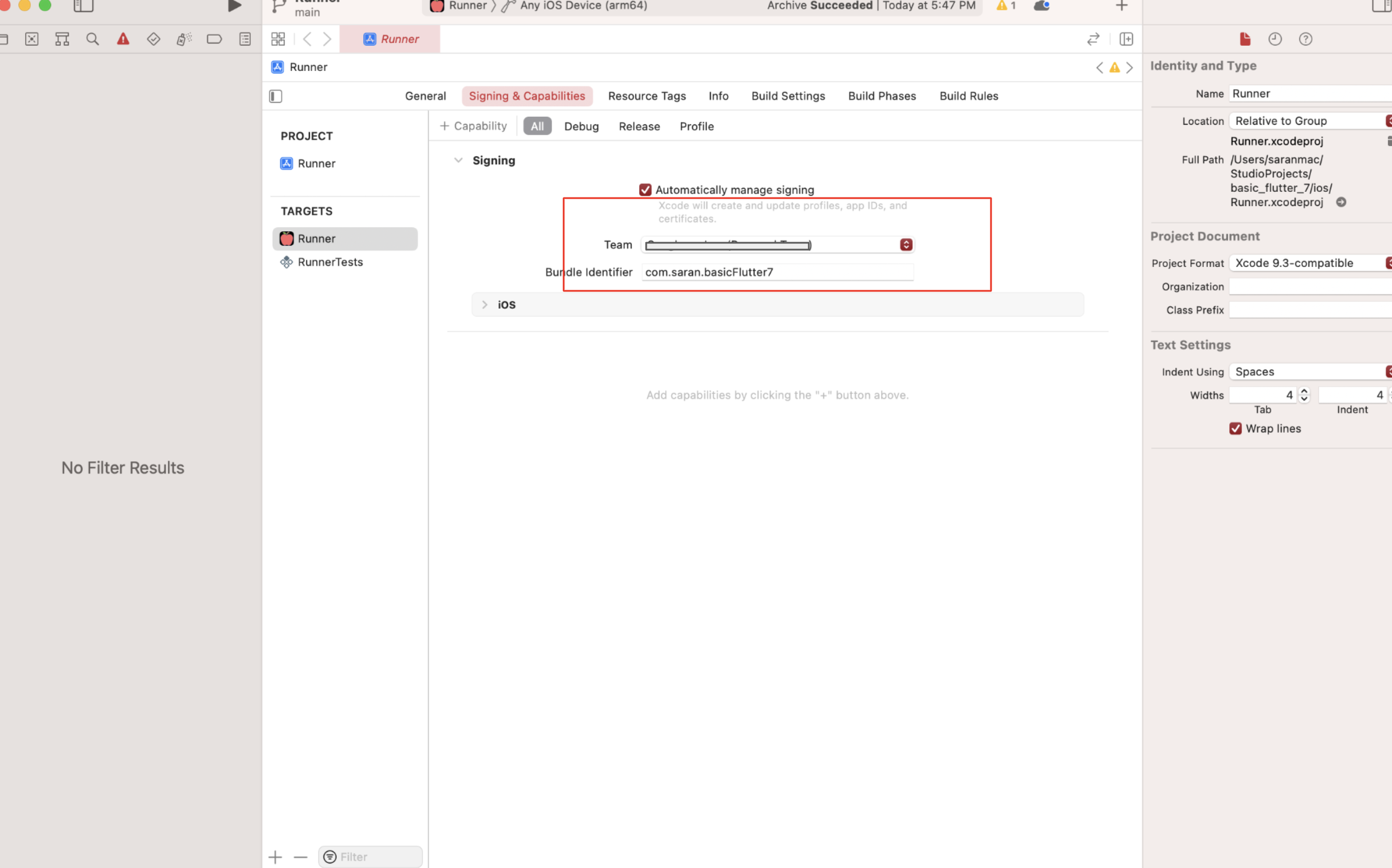Expand the iOS signing section
Image resolution: width=1392 pixels, height=868 pixels.
(484, 305)
